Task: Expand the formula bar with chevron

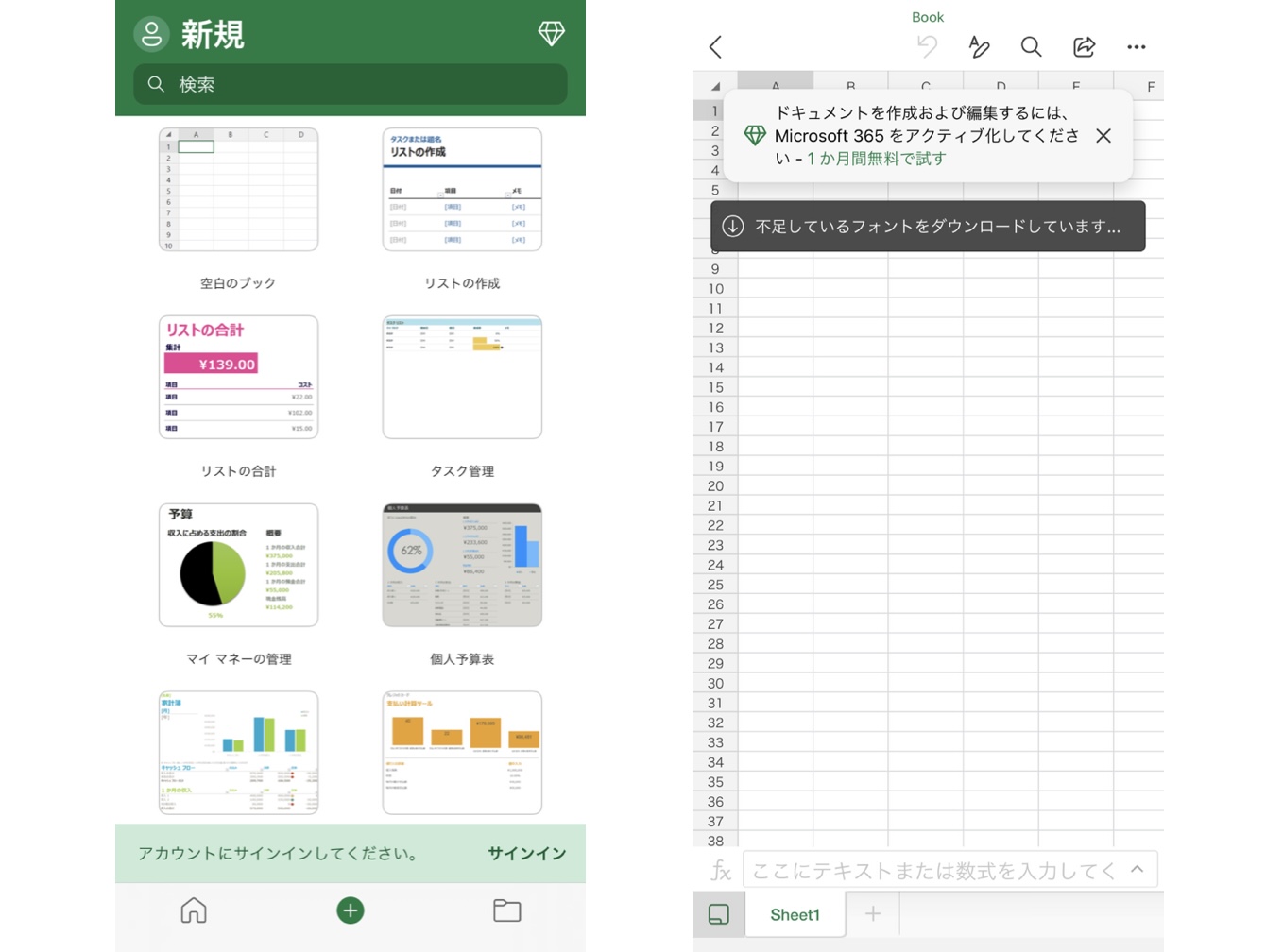Action: [x=1138, y=869]
